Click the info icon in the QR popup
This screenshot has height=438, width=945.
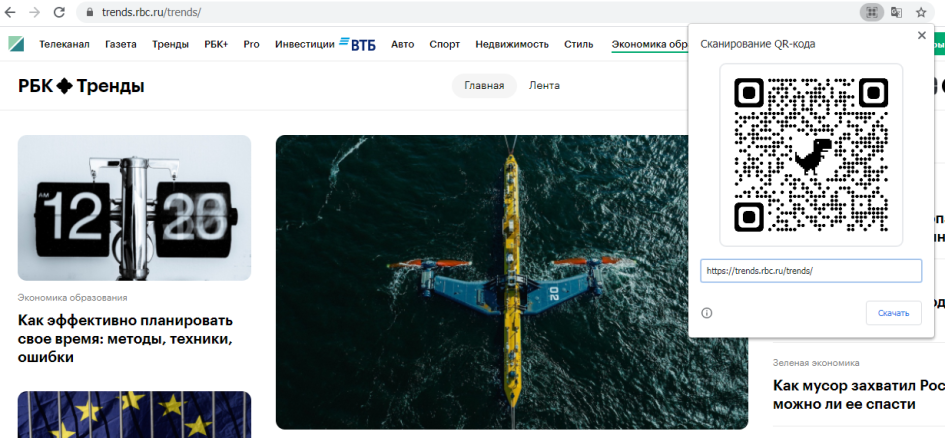click(707, 313)
